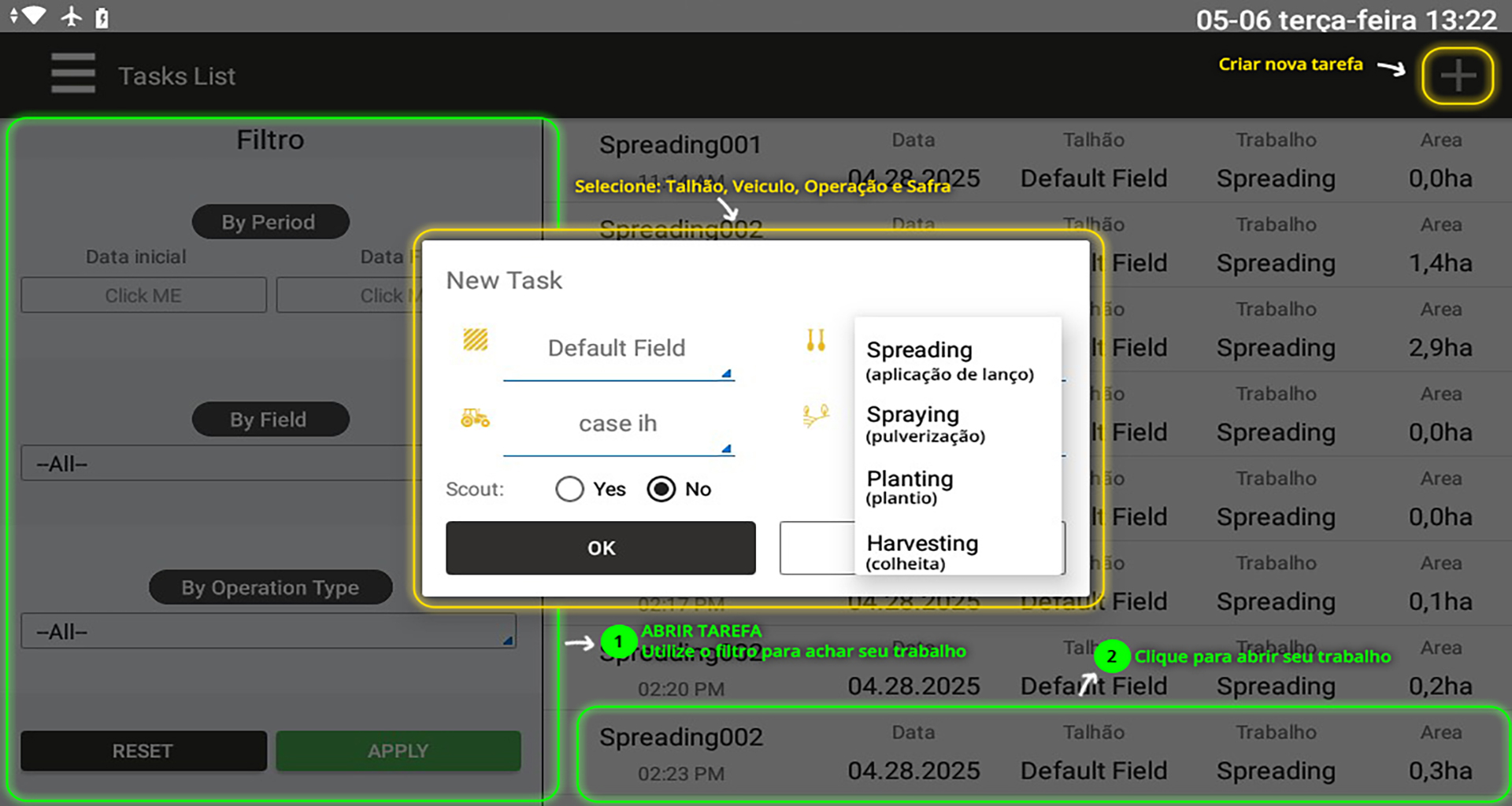Click the crop season plant icon
This screenshot has width=1512, height=806.
click(x=816, y=415)
